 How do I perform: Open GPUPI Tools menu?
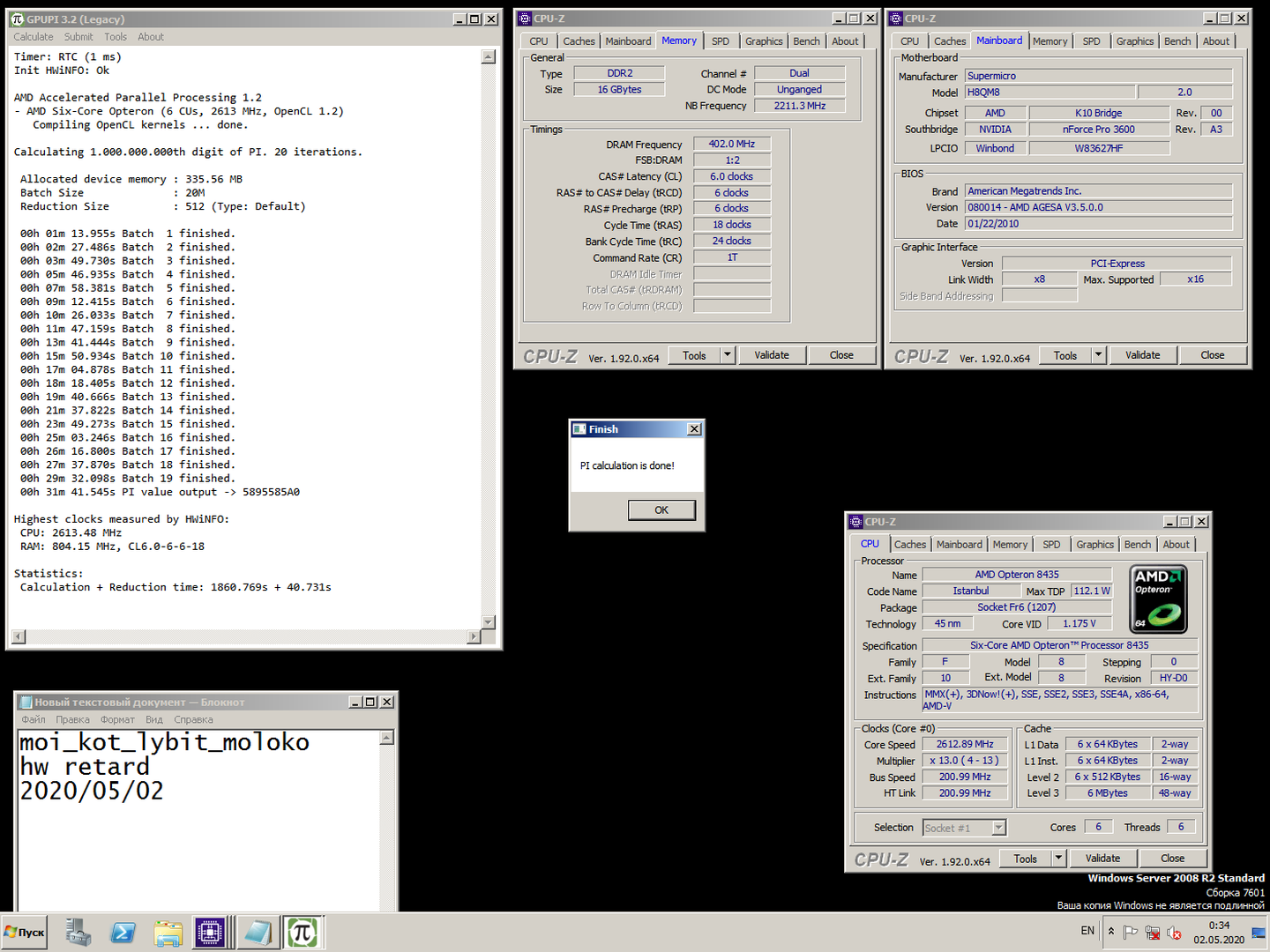(x=116, y=37)
